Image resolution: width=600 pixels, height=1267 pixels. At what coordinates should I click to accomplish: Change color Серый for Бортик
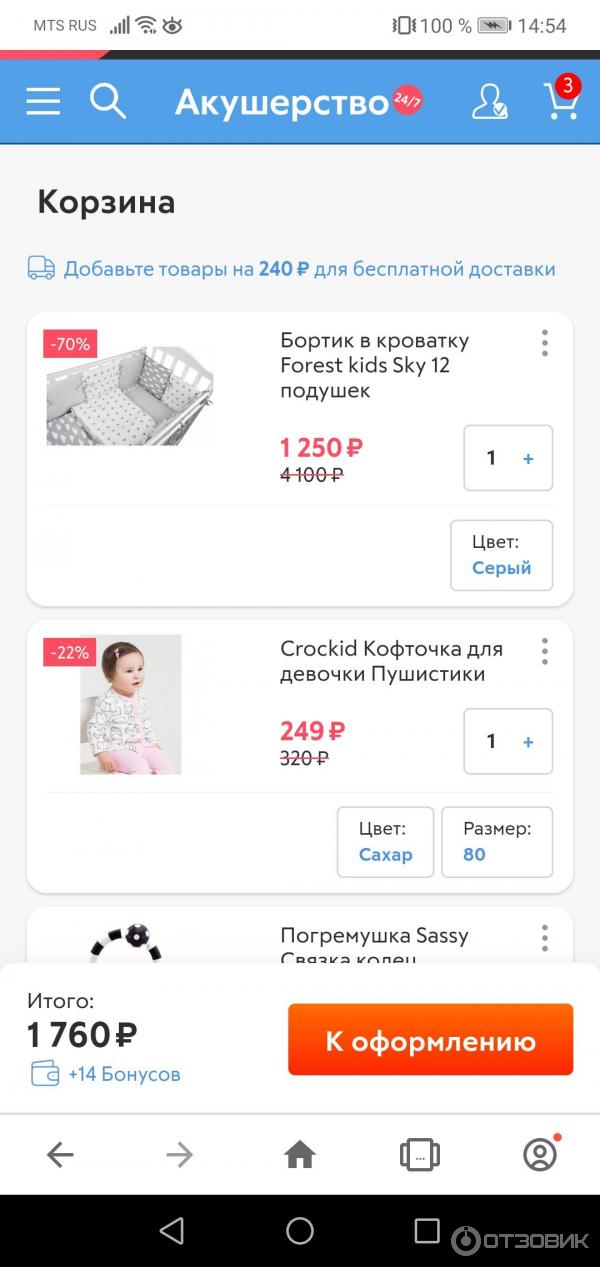coord(501,555)
